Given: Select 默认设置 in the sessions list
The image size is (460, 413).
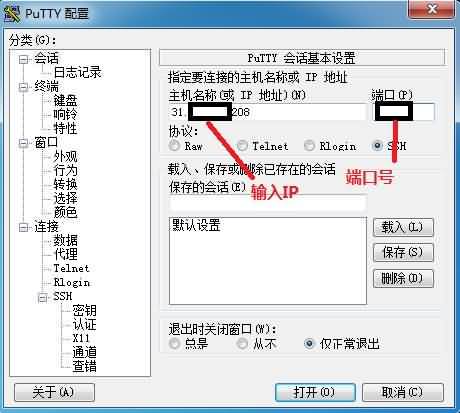Looking at the screenshot, I should [196, 226].
